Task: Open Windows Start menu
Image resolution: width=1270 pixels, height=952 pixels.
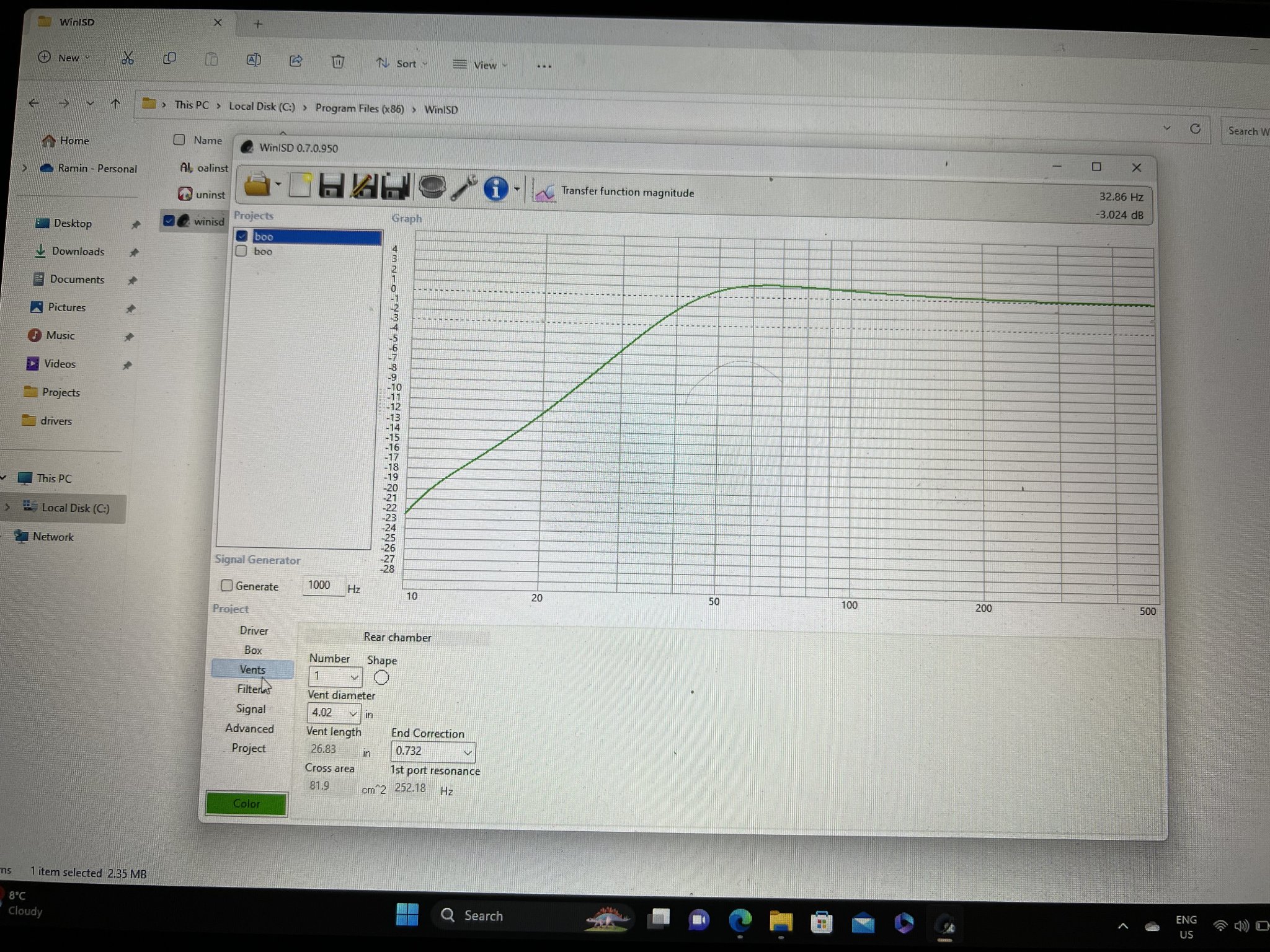Action: pyautogui.click(x=407, y=914)
